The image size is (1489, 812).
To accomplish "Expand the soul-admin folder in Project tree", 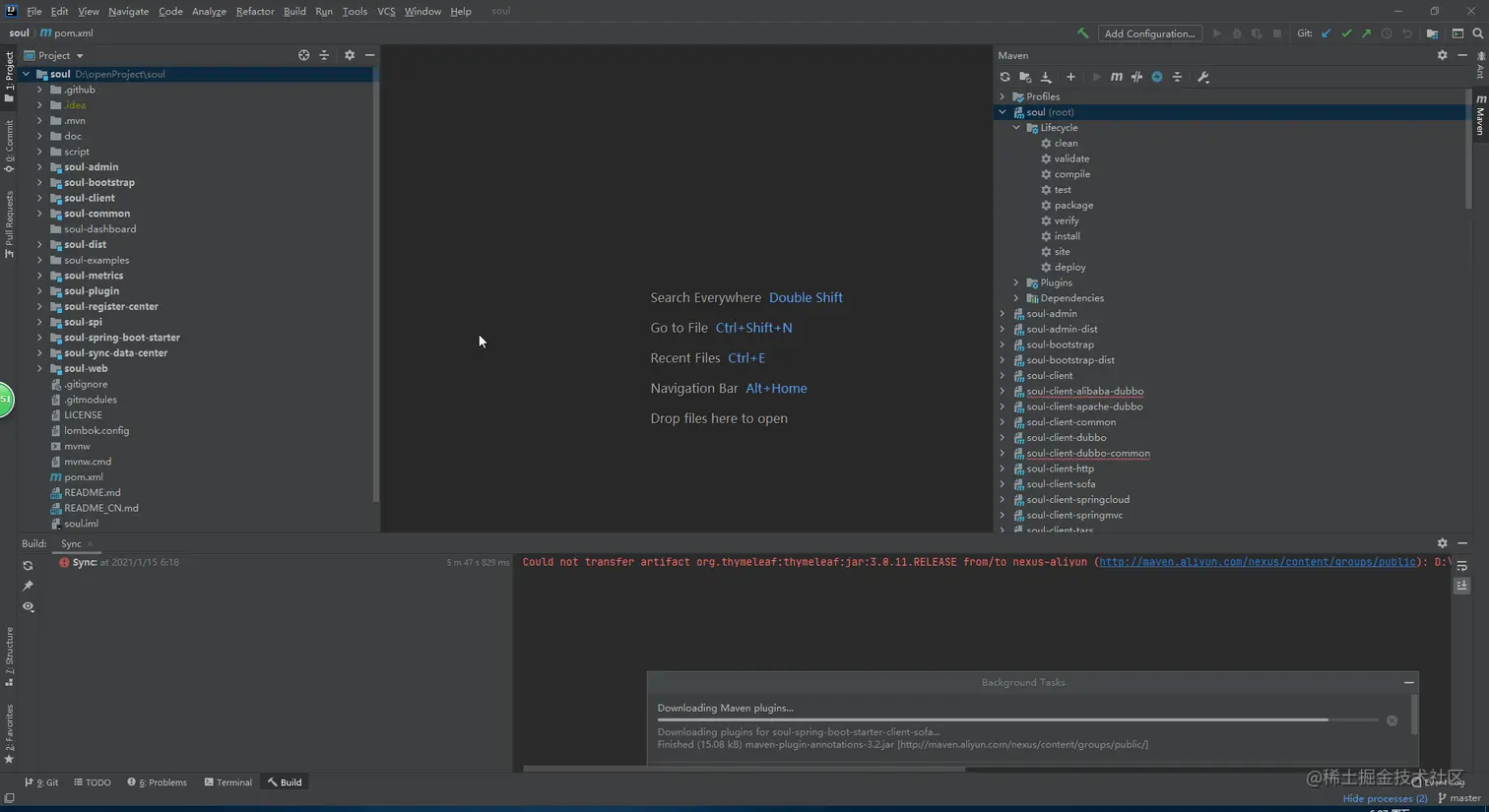I will (x=39, y=167).
